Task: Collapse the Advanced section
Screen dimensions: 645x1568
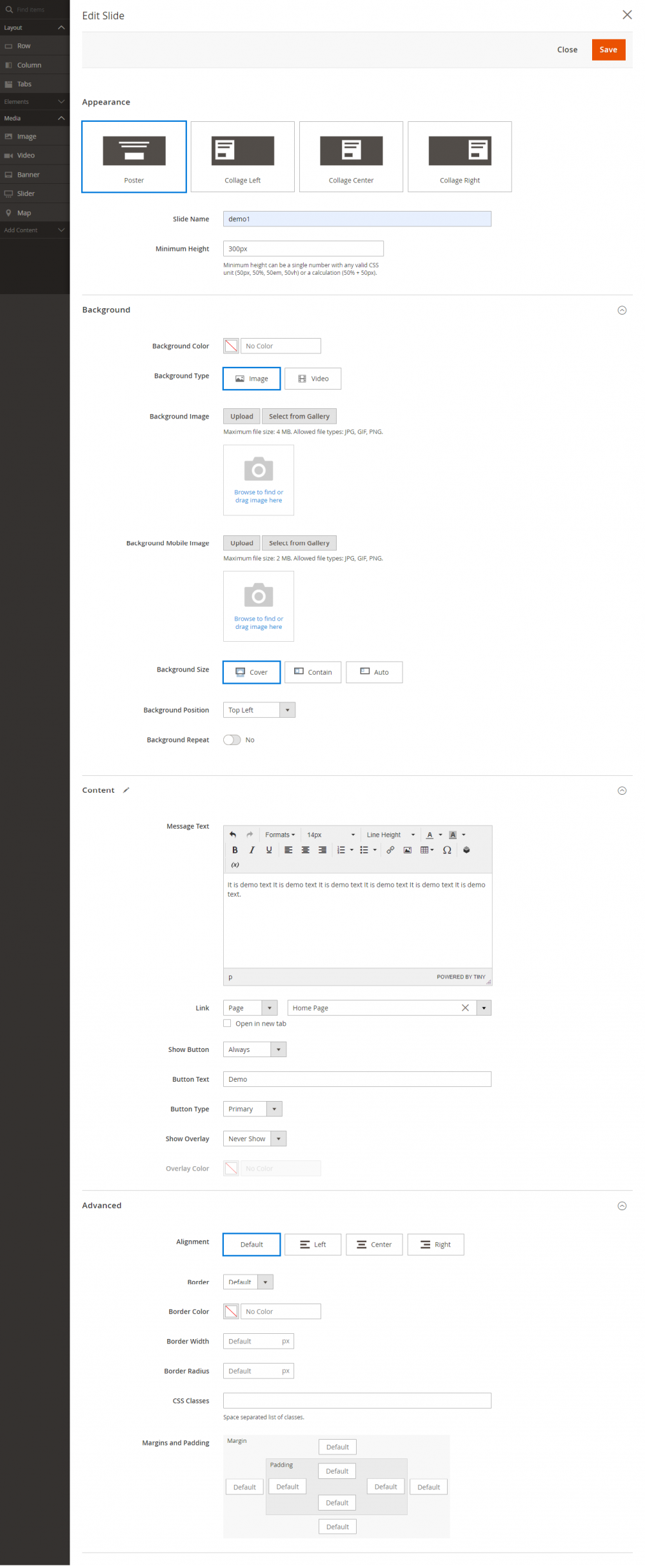Action: coord(622,1206)
